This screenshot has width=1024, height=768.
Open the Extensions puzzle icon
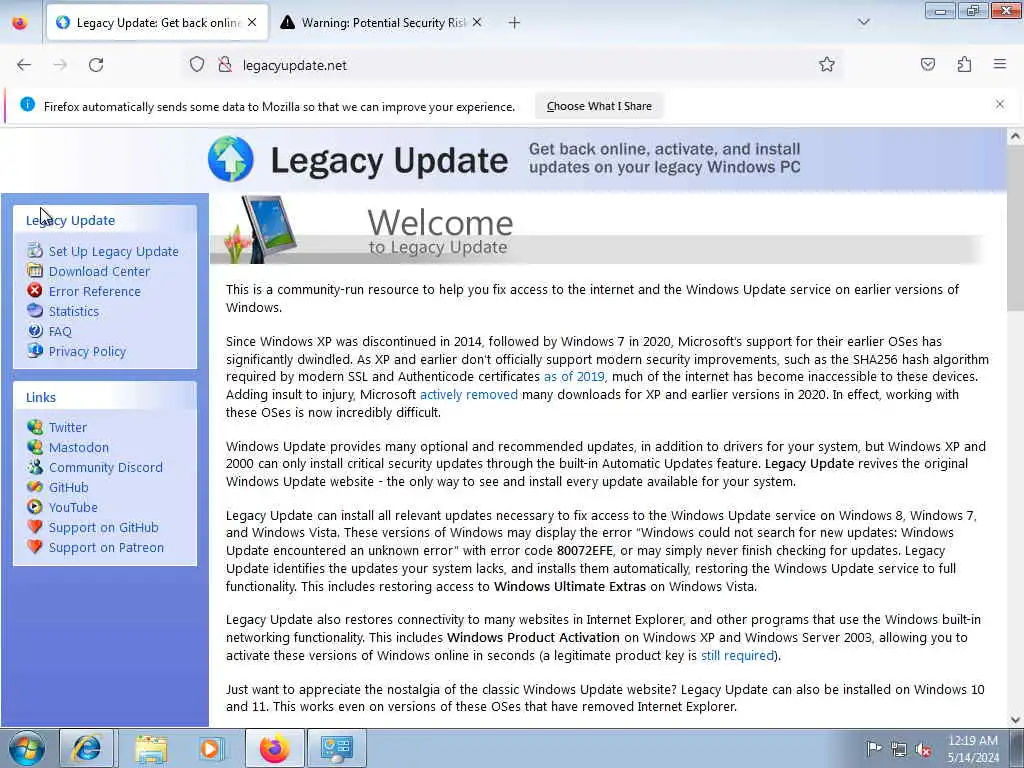coord(964,64)
